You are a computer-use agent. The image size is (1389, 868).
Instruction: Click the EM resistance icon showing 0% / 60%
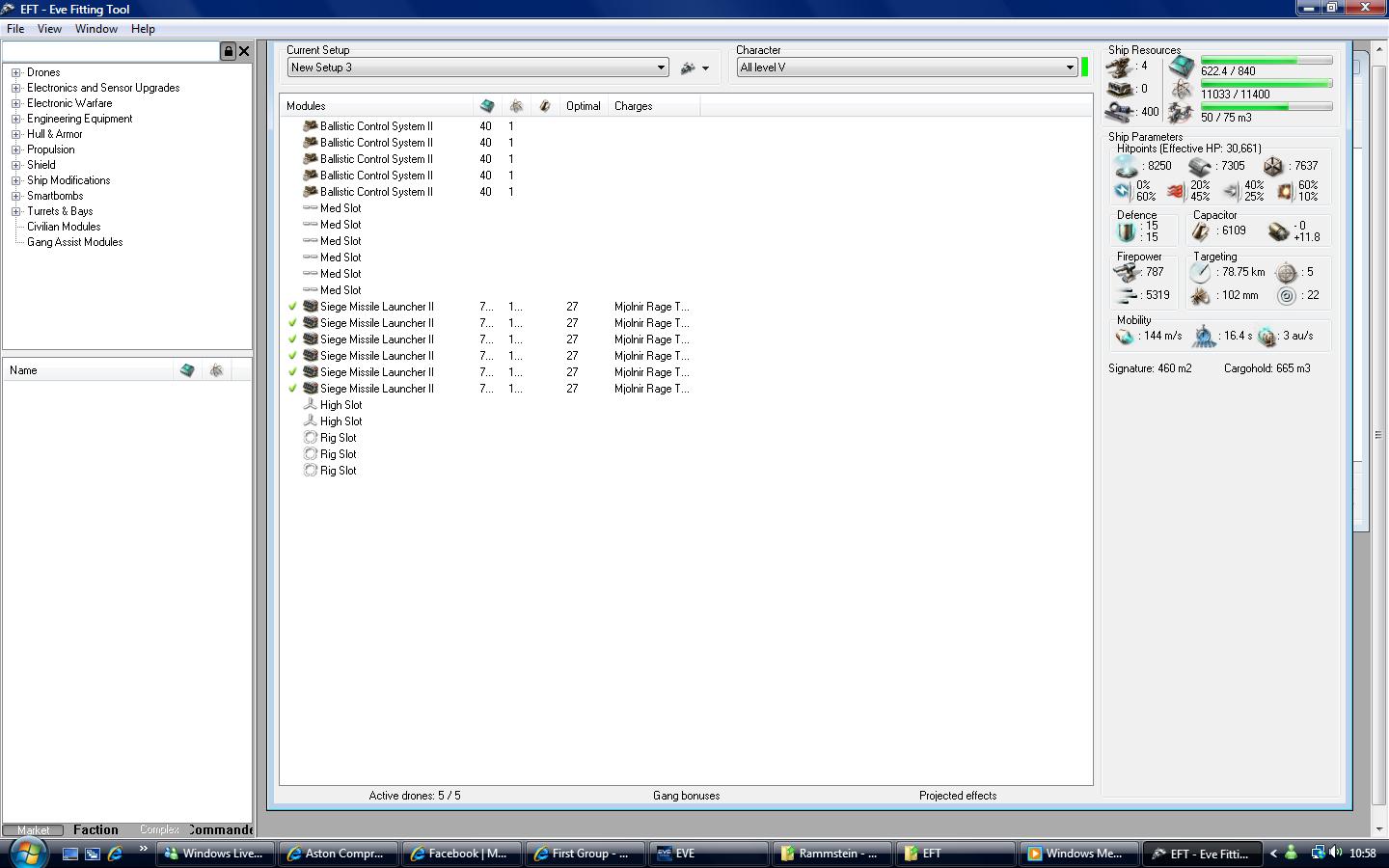(x=1122, y=191)
